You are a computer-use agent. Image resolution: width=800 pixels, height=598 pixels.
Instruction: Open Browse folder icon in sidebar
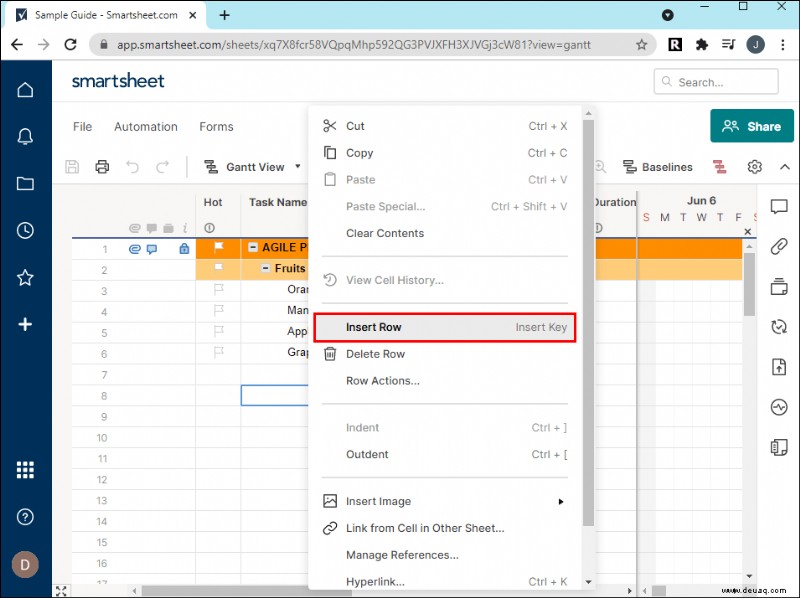click(25, 183)
